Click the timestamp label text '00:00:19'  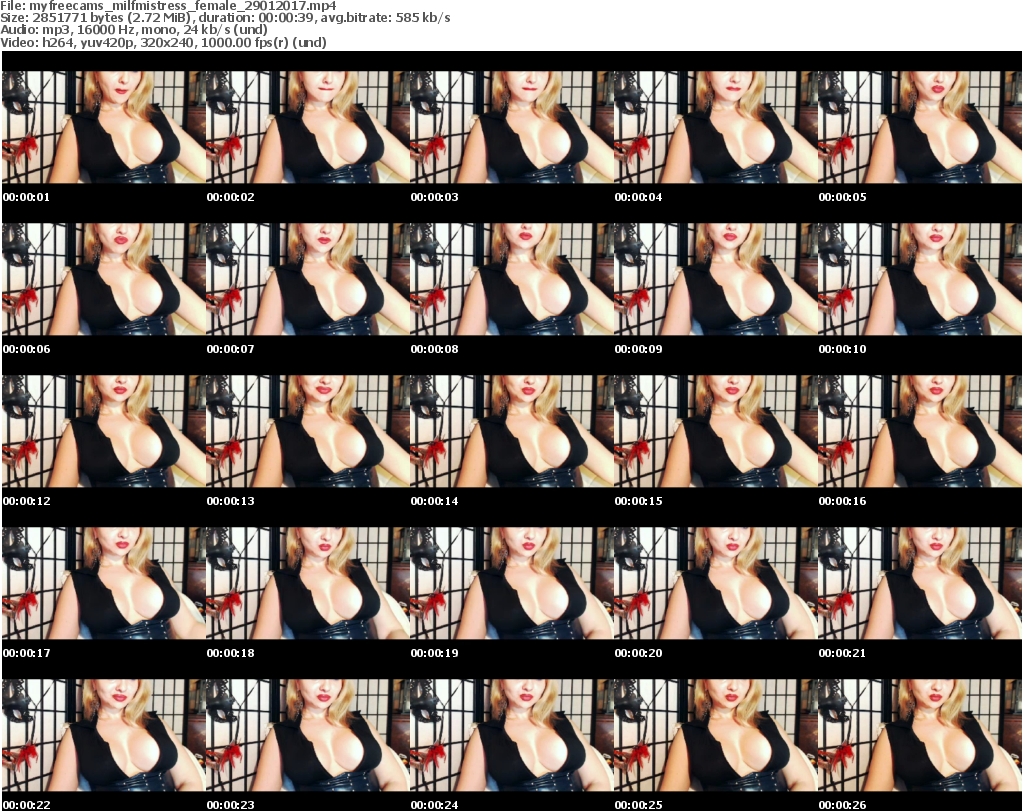coord(434,653)
